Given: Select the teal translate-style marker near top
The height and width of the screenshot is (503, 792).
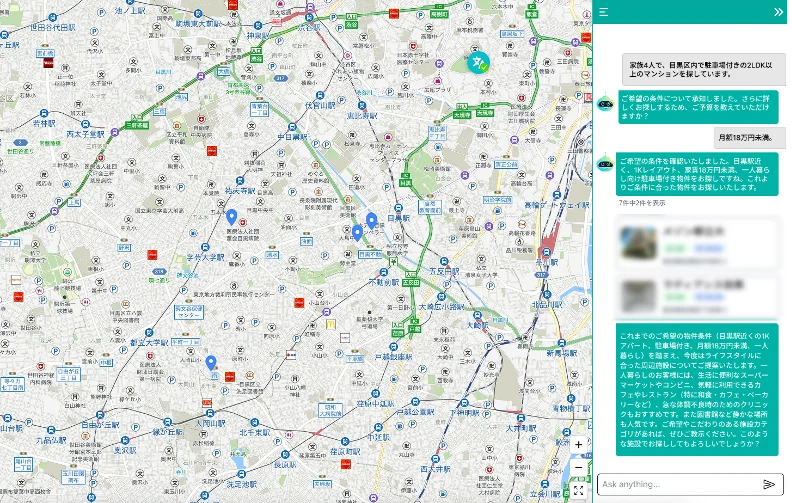Looking at the screenshot, I should point(479,62).
